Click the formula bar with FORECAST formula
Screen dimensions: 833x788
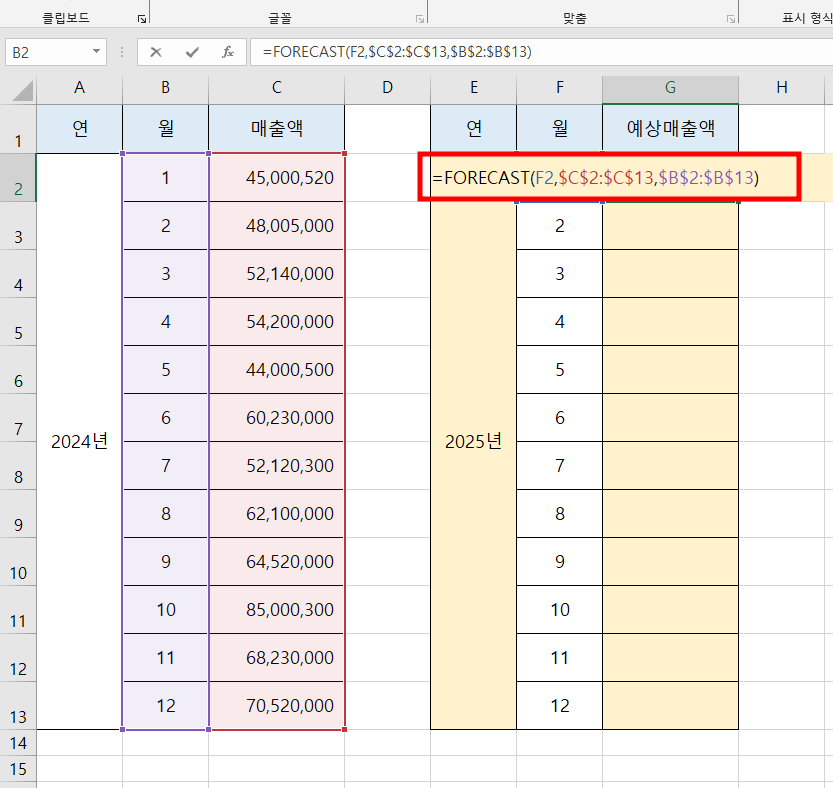click(542, 52)
